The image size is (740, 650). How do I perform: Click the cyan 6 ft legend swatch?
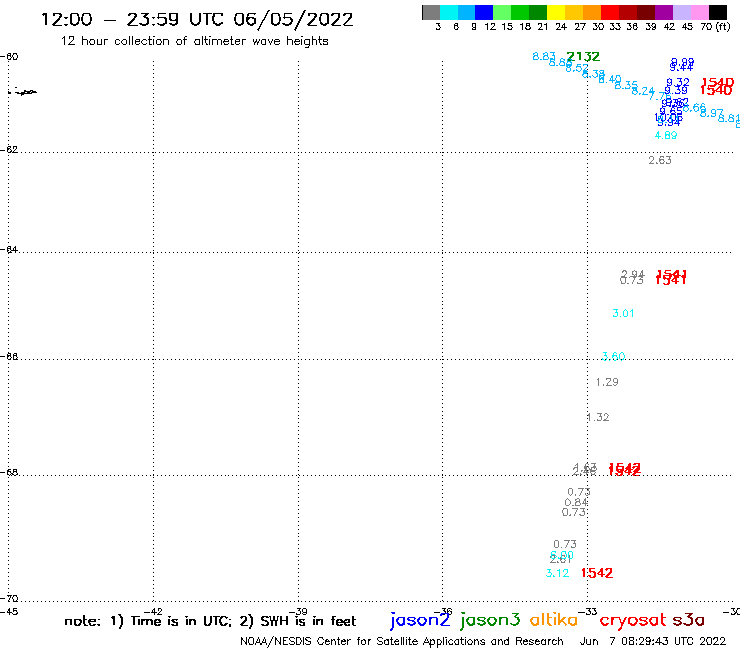click(x=448, y=12)
